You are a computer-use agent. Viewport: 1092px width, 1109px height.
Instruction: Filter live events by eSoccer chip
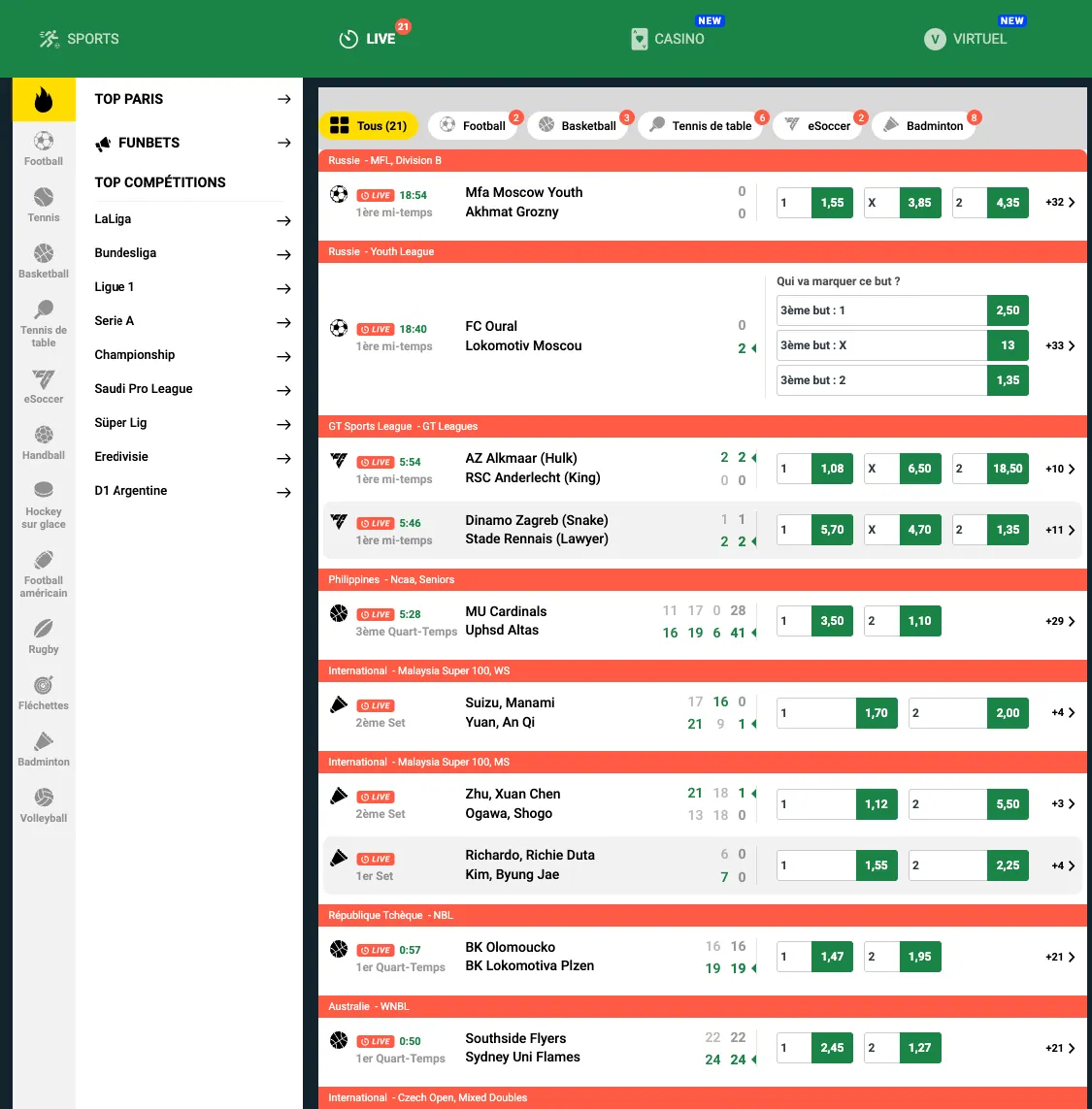(818, 126)
